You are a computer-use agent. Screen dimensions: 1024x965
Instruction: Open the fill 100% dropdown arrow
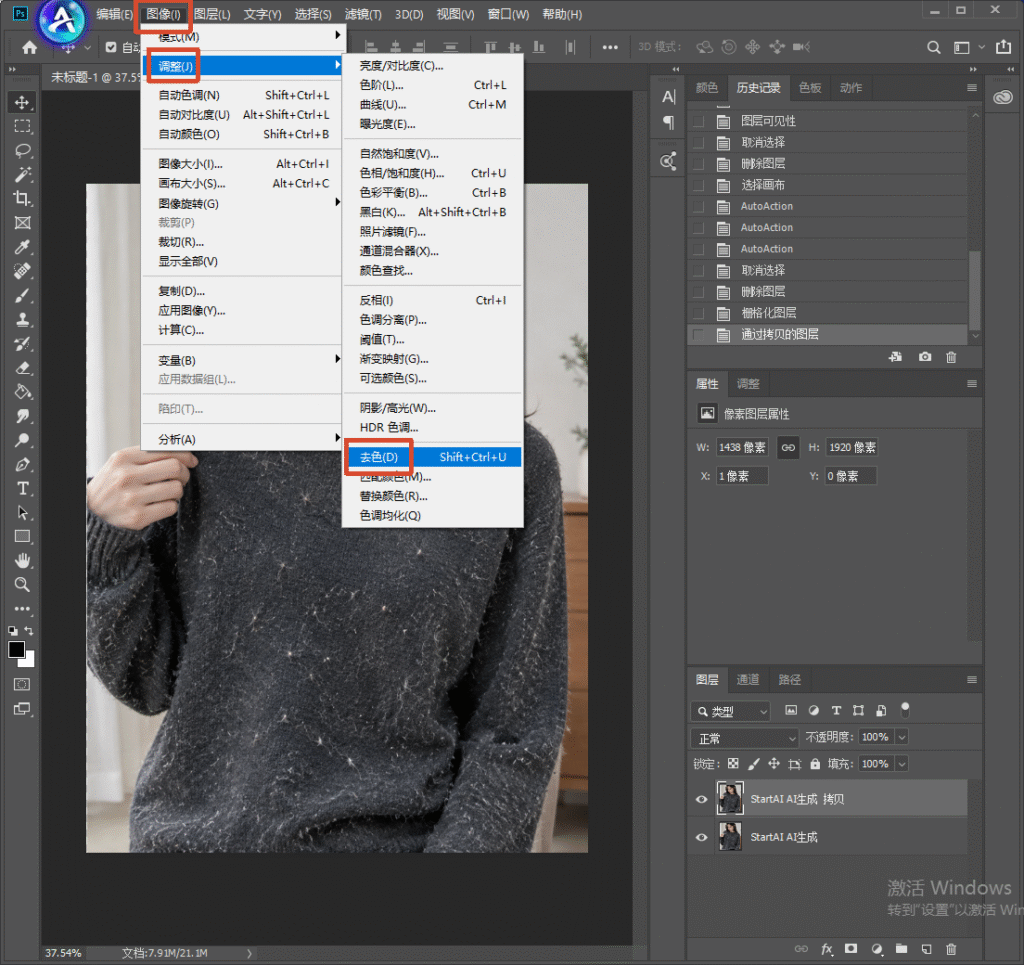point(902,764)
